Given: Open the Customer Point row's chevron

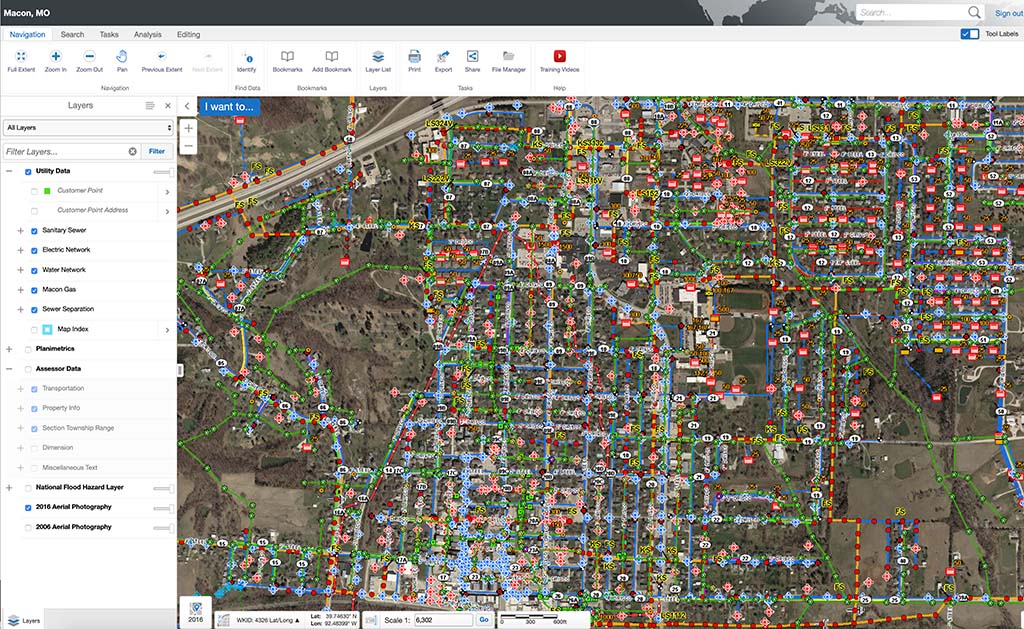Looking at the screenshot, I should click(167, 192).
